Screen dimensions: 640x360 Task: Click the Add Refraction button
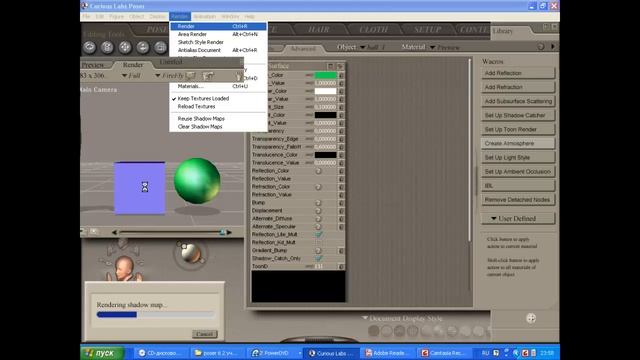[x=518, y=87]
